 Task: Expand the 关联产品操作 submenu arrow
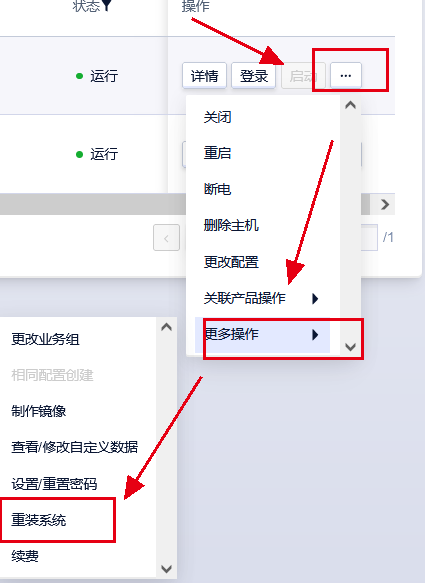315,299
